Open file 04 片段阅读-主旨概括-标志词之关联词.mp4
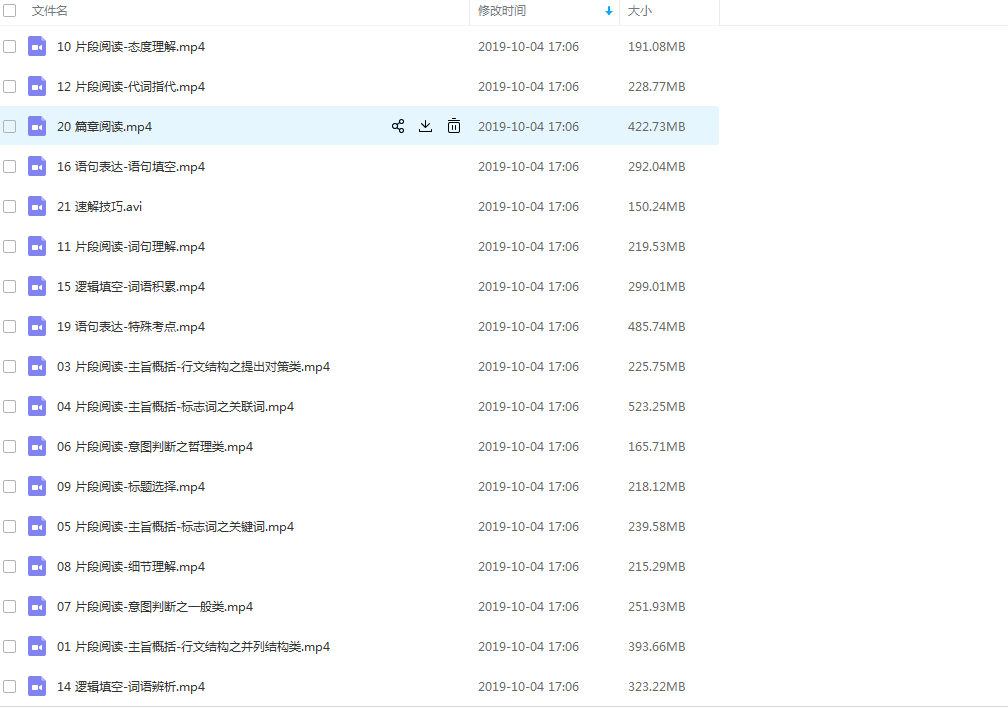The image size is (1008, 708). (x=175, y=406)
